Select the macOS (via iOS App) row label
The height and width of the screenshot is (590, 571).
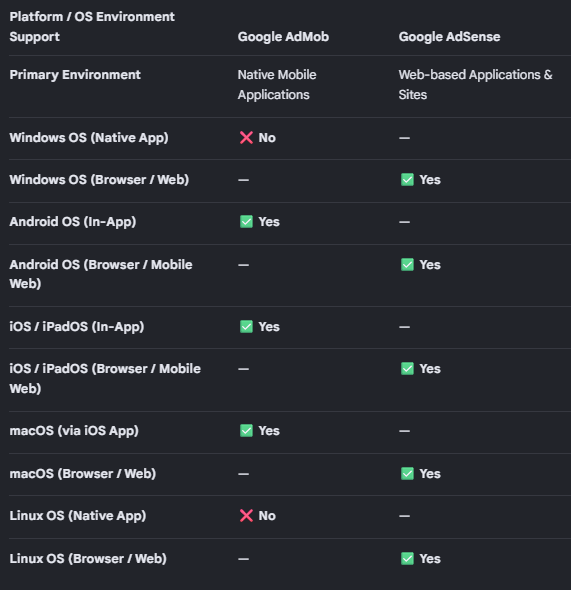pyautogui.click(x=74, y=430)
